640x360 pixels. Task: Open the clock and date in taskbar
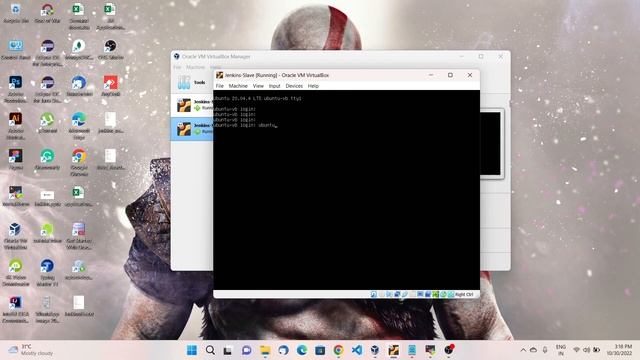[x=619, y=350]
